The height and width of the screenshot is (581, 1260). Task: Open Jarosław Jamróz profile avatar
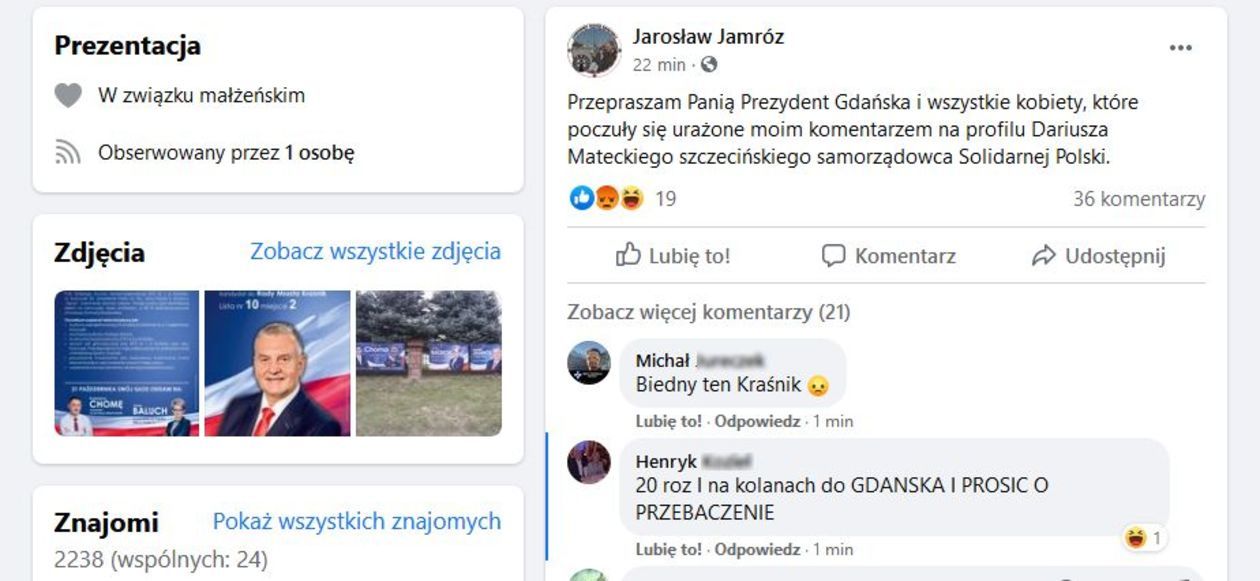coord(595,50)
